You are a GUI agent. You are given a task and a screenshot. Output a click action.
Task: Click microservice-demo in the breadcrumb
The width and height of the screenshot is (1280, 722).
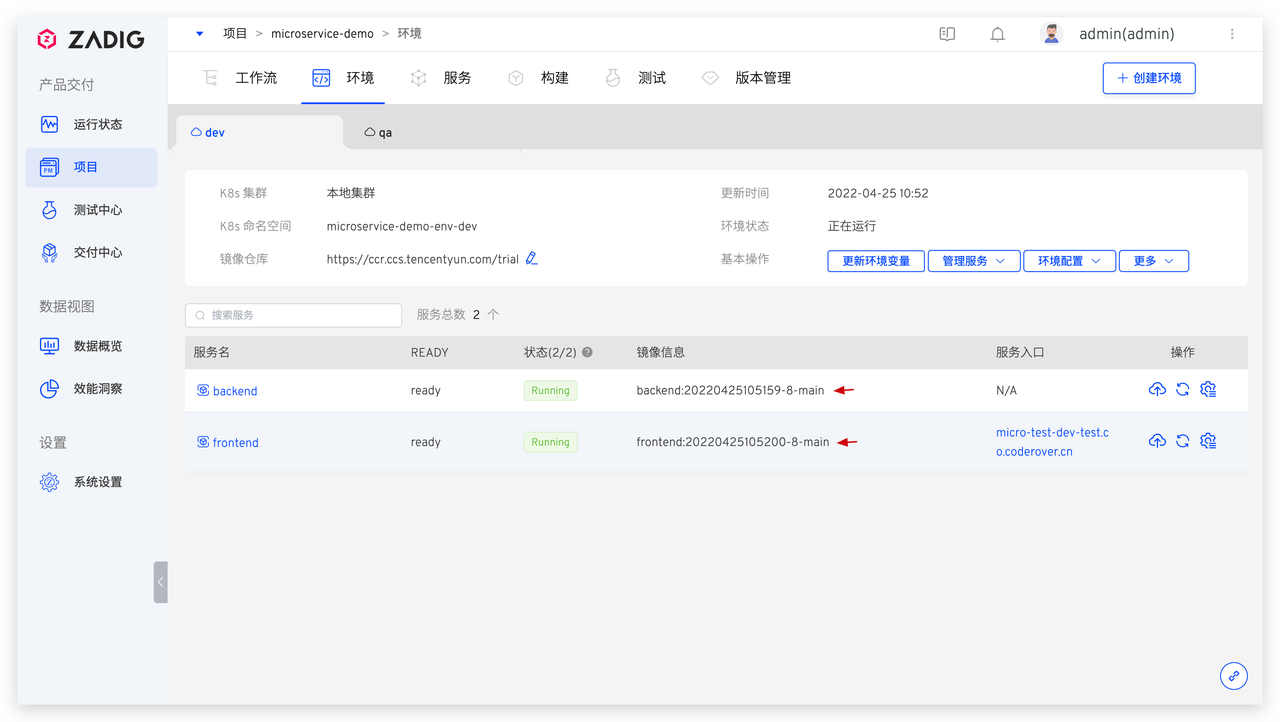(x=322, y=34)
